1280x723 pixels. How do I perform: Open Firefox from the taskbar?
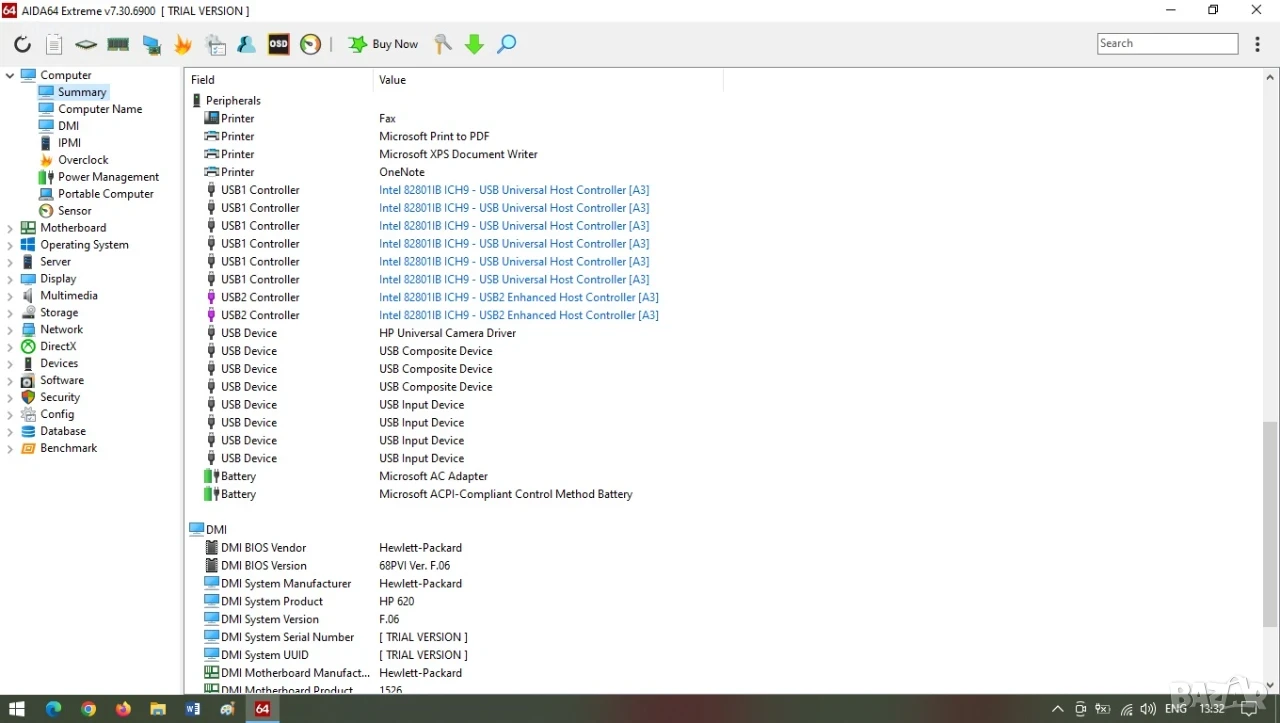pos(123,709)
